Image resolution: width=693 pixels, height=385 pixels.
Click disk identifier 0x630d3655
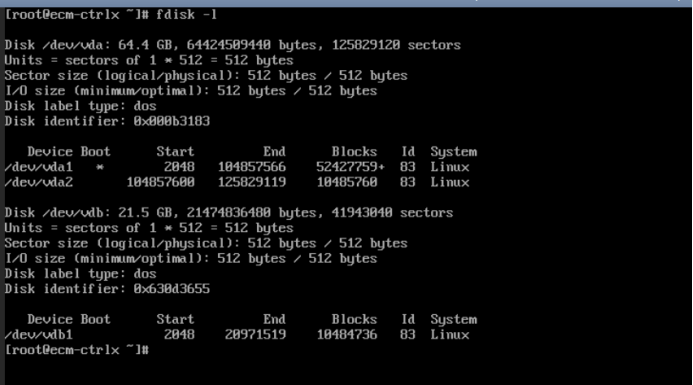(x=171, y=289)
